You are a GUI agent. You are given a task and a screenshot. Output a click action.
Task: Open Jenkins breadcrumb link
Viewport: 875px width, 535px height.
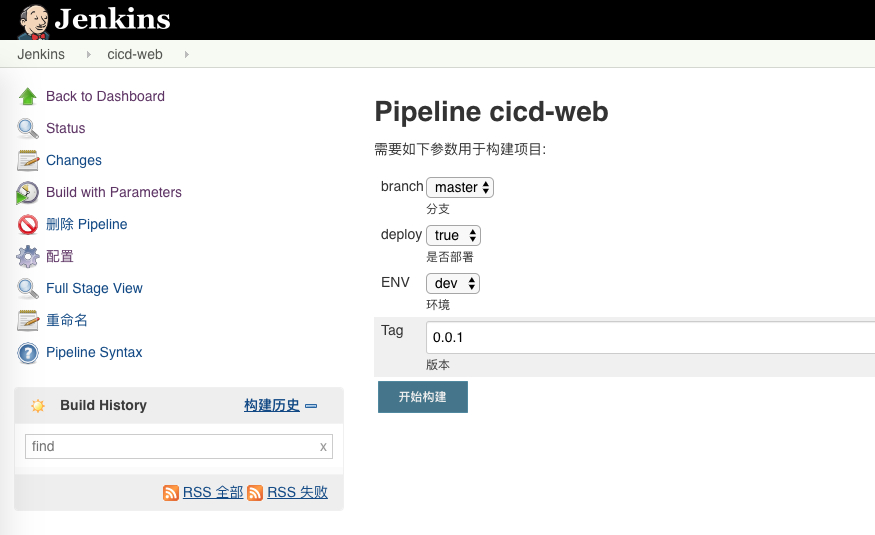pyautogui.click(x=41, y=54)
